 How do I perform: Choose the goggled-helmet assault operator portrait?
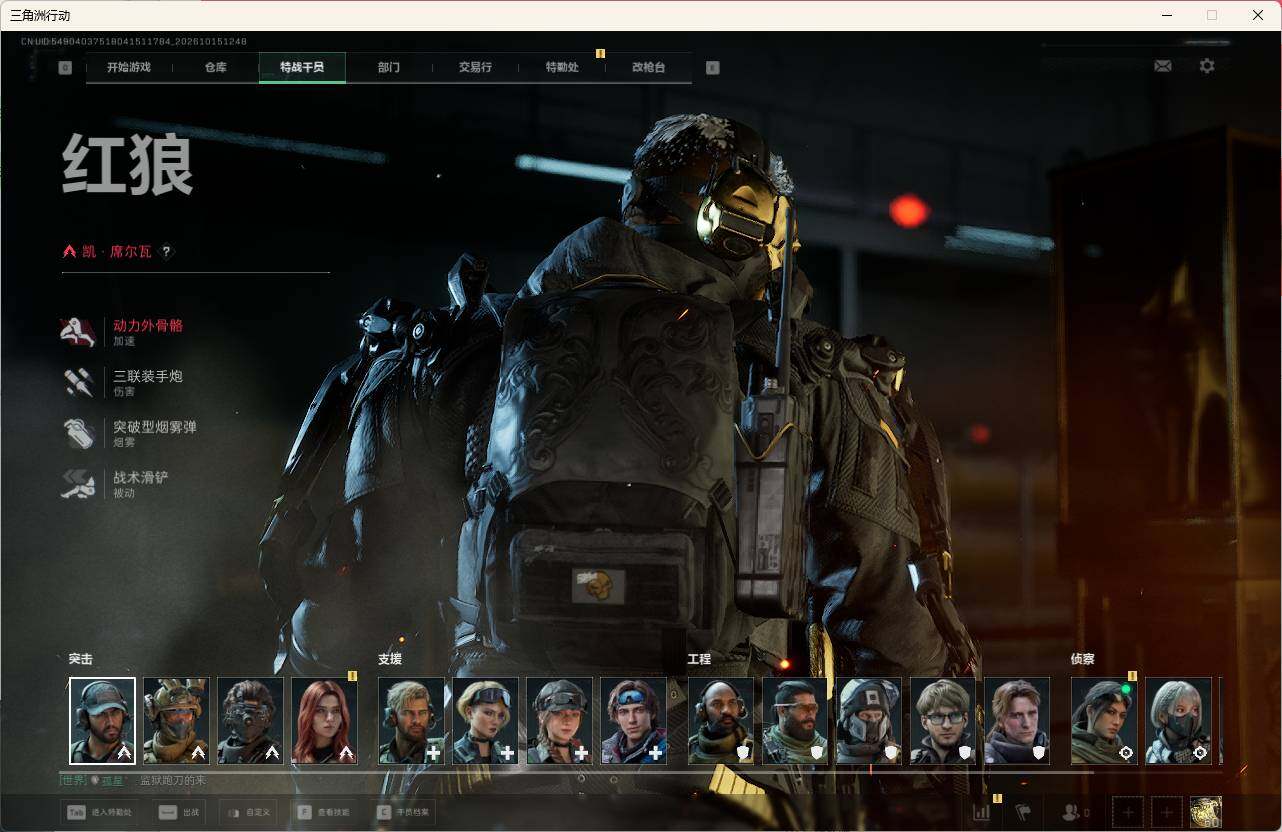pyautogui.click(x=176, y=721)
